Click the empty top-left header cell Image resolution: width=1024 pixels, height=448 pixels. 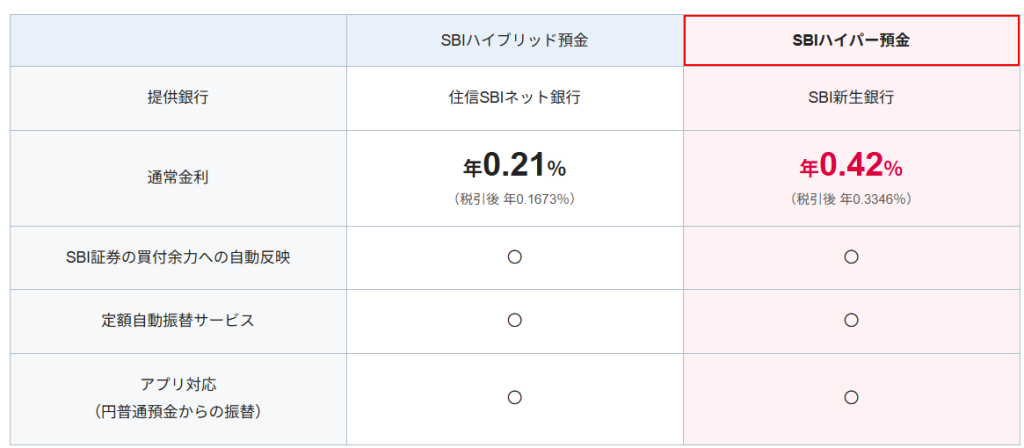pos(178,41)
